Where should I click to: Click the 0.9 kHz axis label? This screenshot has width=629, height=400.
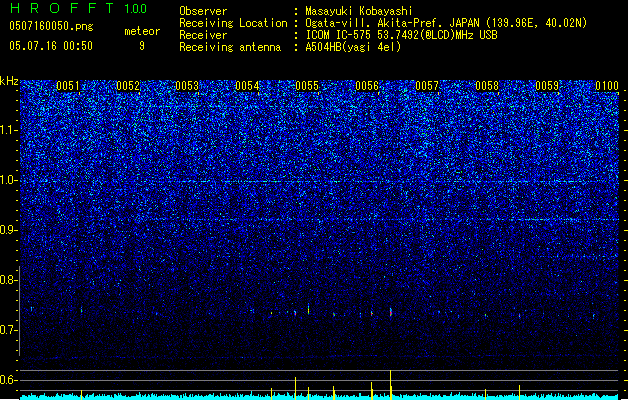coord(8,230)
